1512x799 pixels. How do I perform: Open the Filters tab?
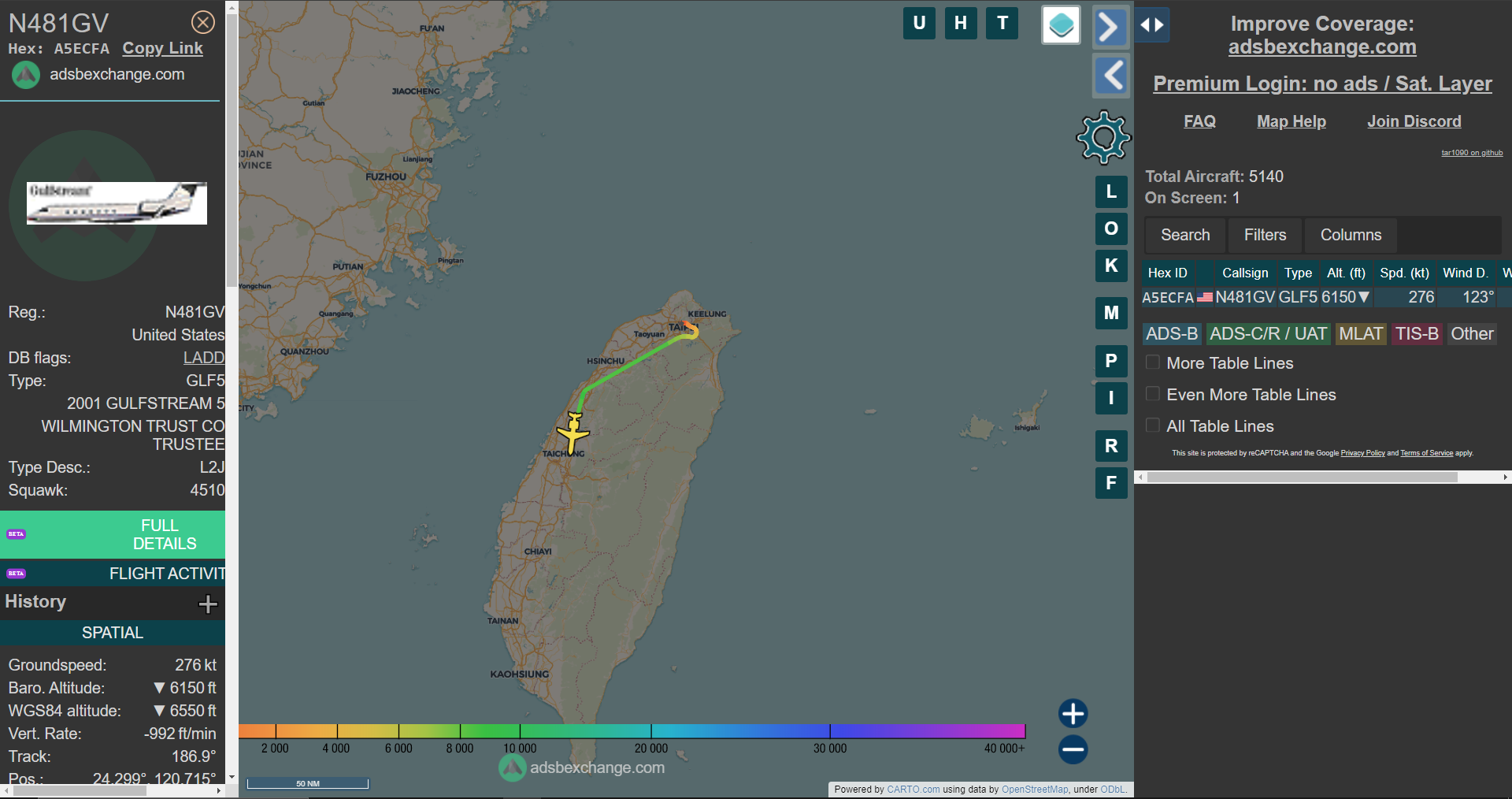point(1265,235)
